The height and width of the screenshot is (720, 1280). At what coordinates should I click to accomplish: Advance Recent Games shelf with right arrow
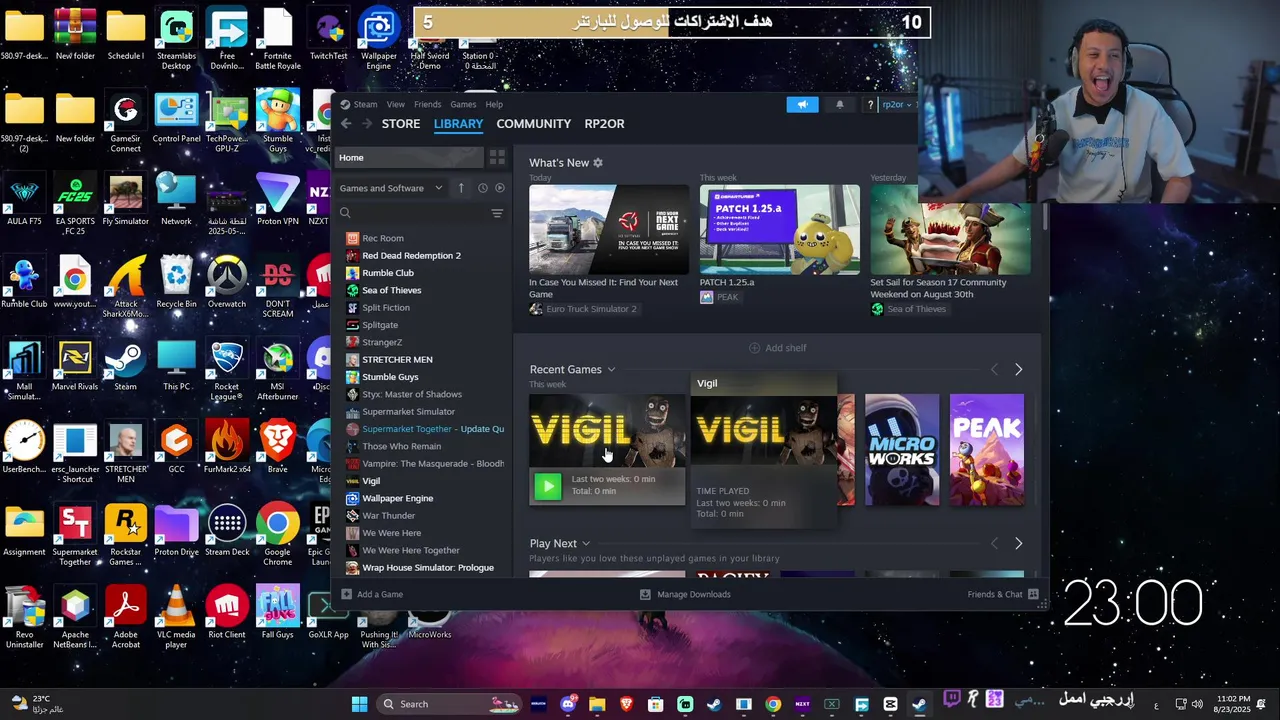pos(1018,370)
